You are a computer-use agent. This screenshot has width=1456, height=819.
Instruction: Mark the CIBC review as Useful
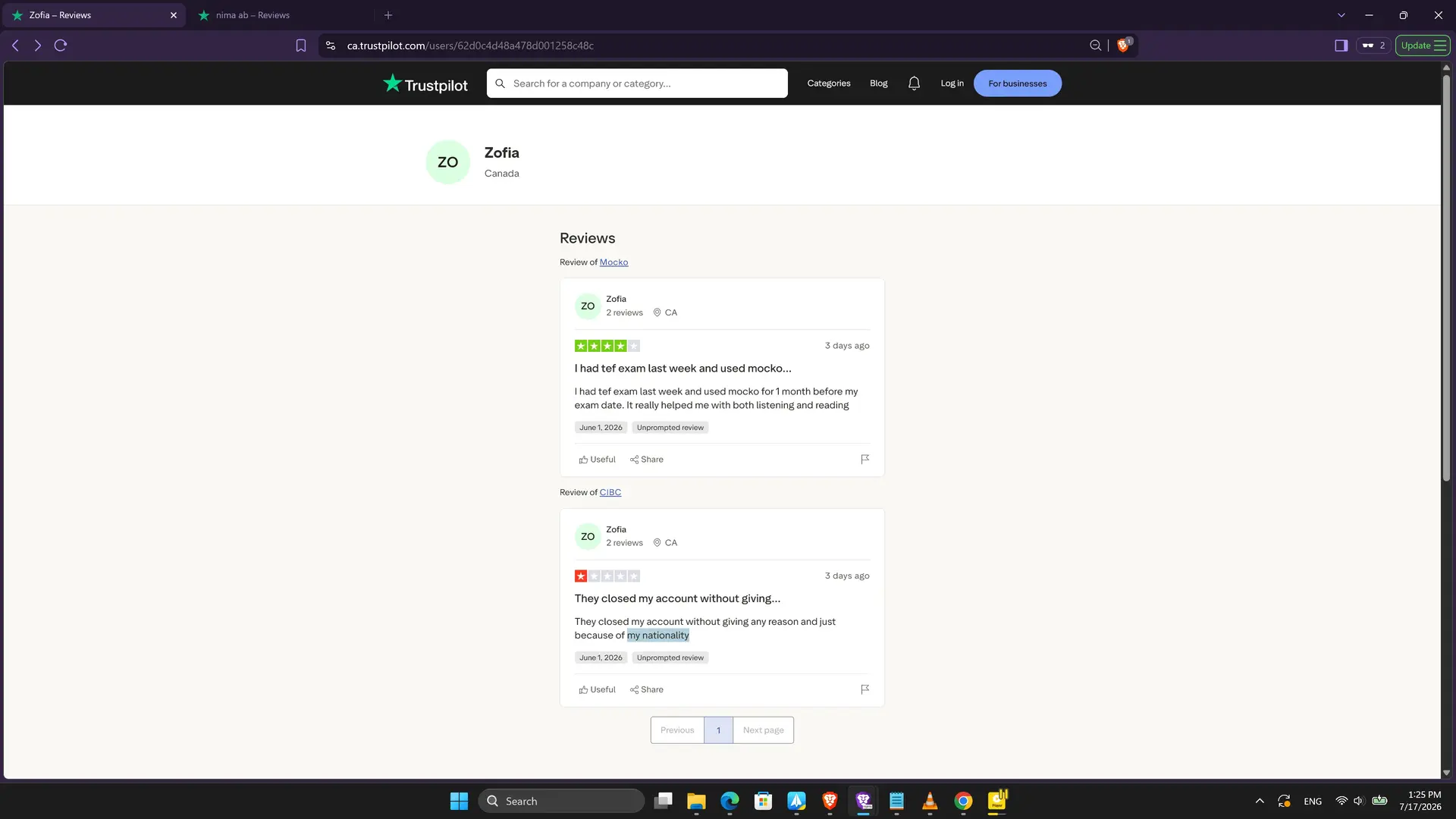pos(597,689)
